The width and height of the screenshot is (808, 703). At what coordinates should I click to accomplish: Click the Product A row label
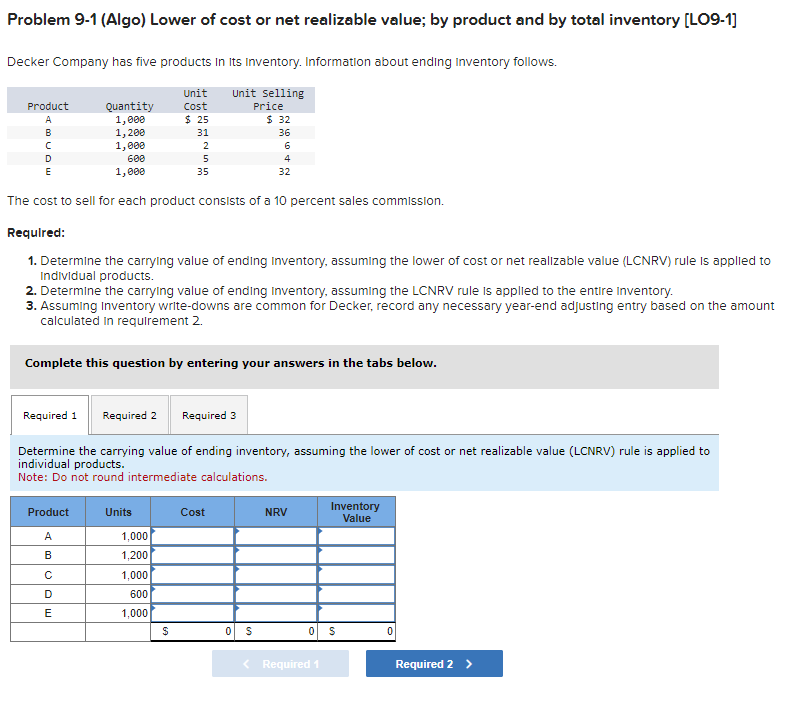48,537
